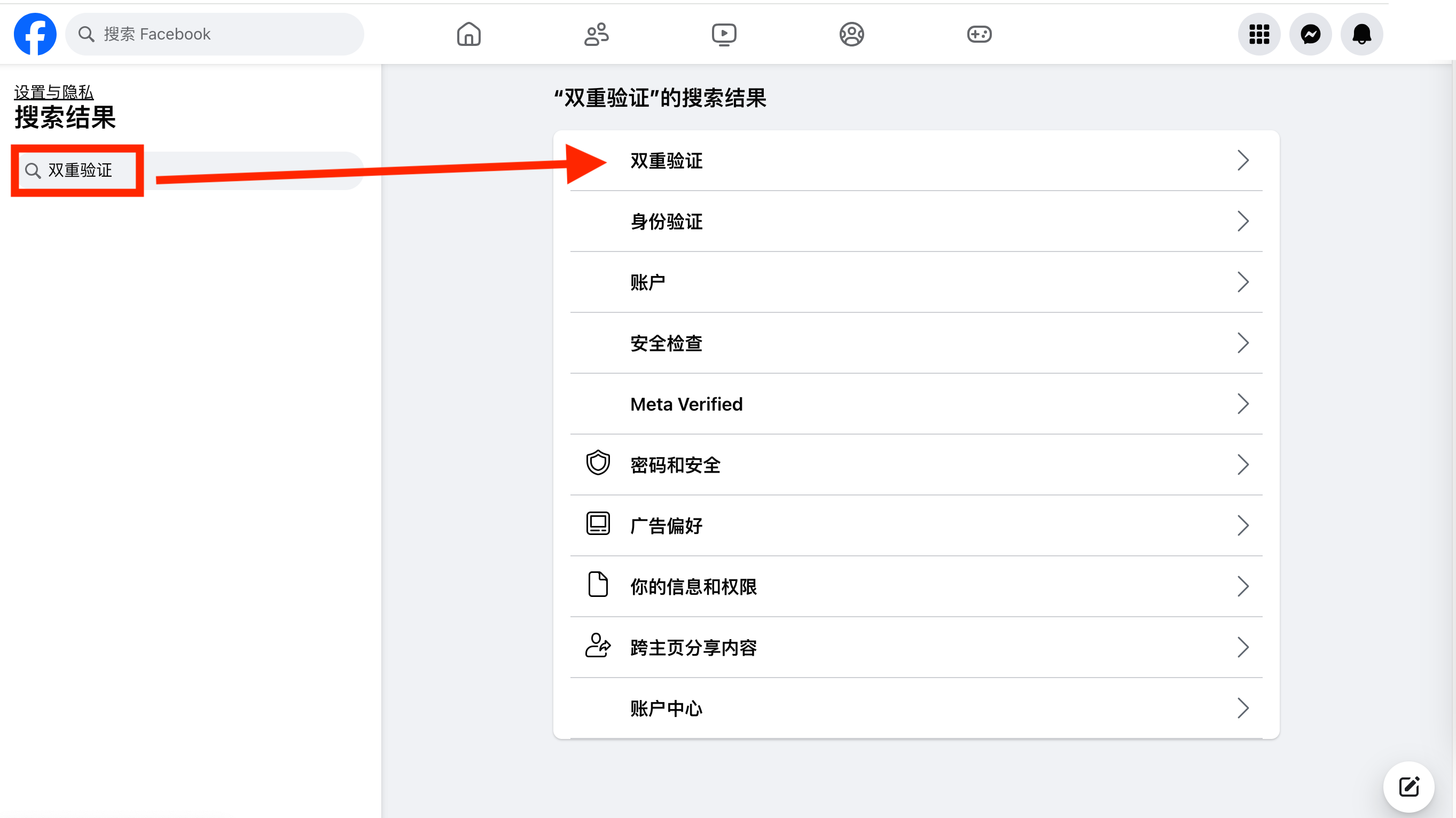
Task: Open Messenger chats icon
Action: (x=1310, y=34)
